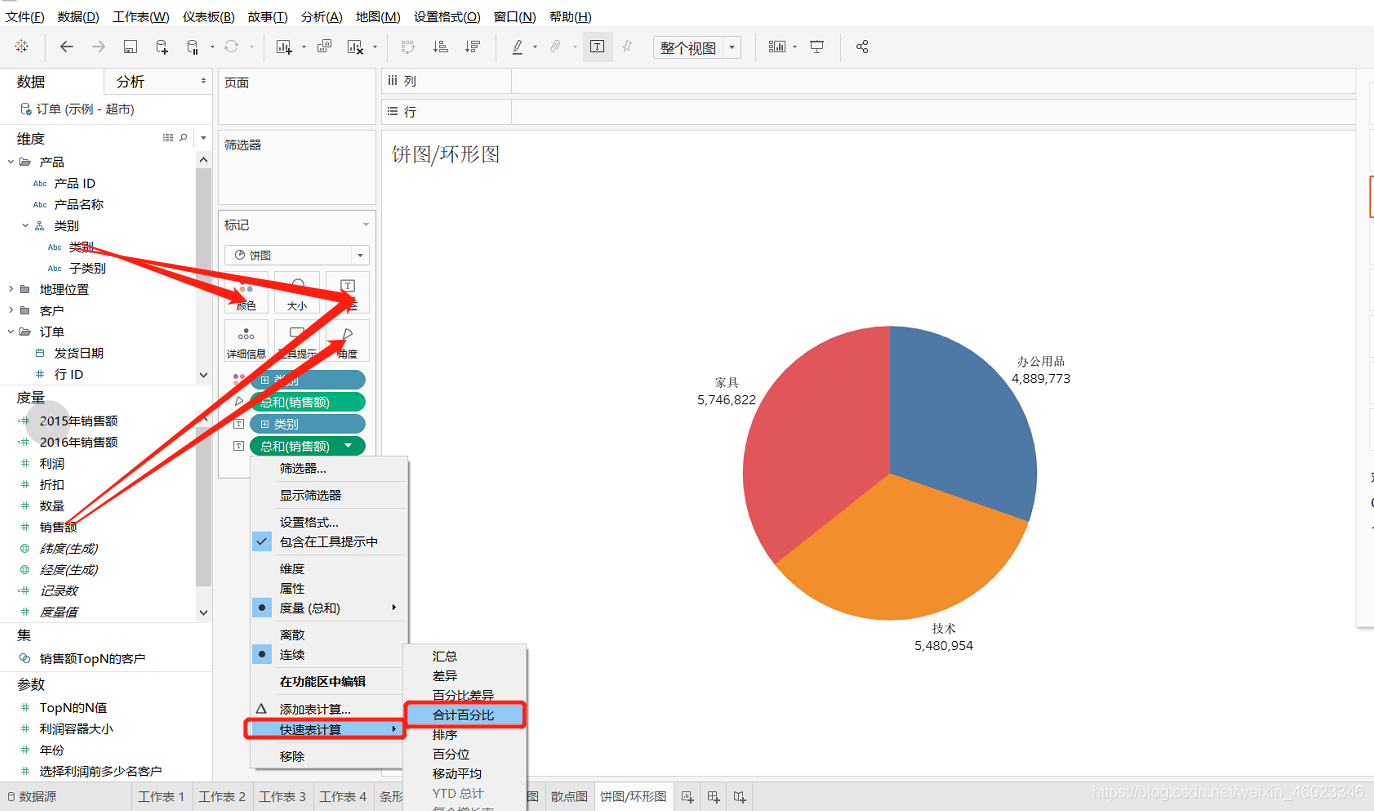Click the new story tab icon at bottom
Image resolution: width=1374 pixels, height=811 pixels.
click(739, 797)
